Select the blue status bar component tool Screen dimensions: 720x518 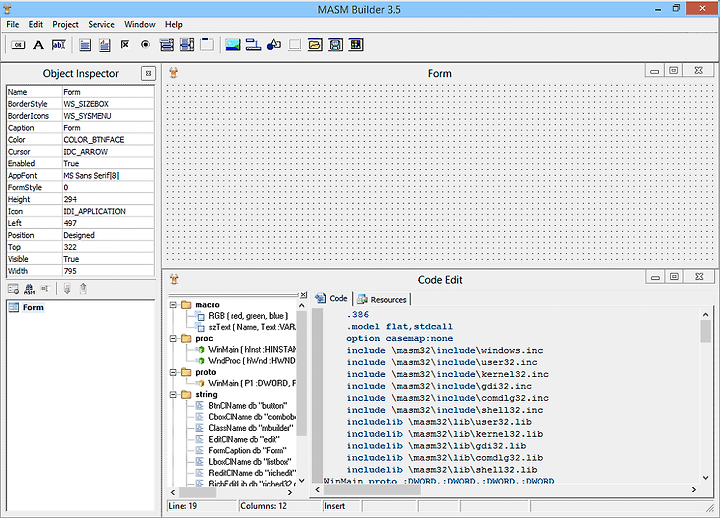click(x=253, y=45)
